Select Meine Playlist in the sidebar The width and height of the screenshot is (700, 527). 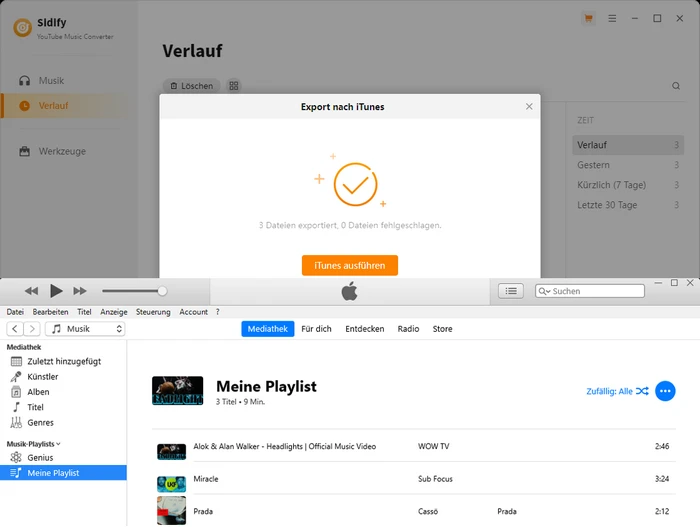63,473
